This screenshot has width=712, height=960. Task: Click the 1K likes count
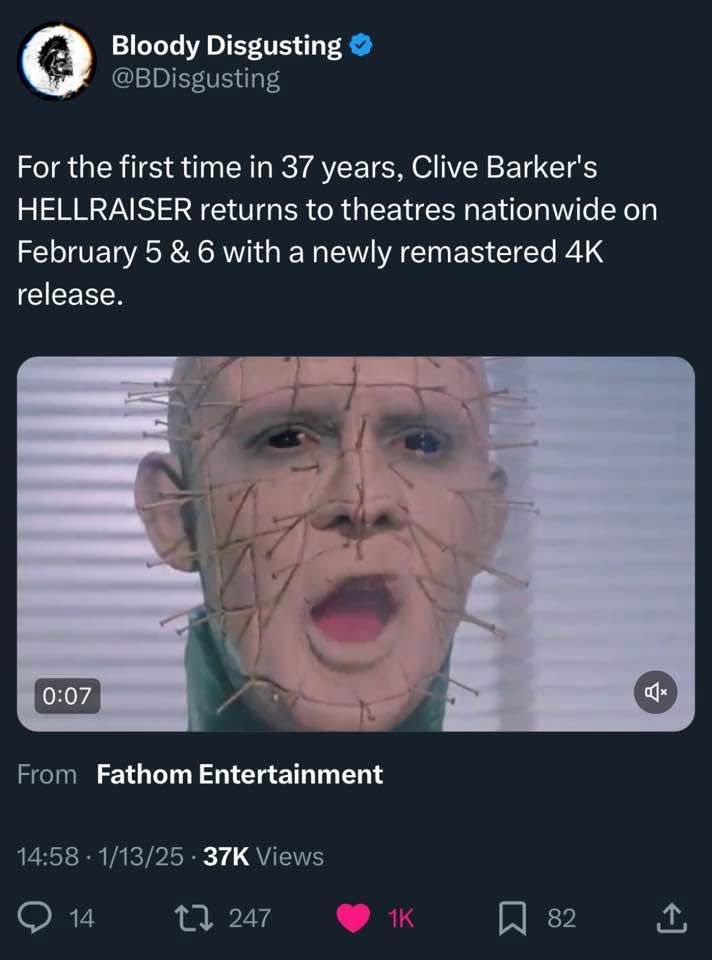pyautogui.click(x=402, y=918)
